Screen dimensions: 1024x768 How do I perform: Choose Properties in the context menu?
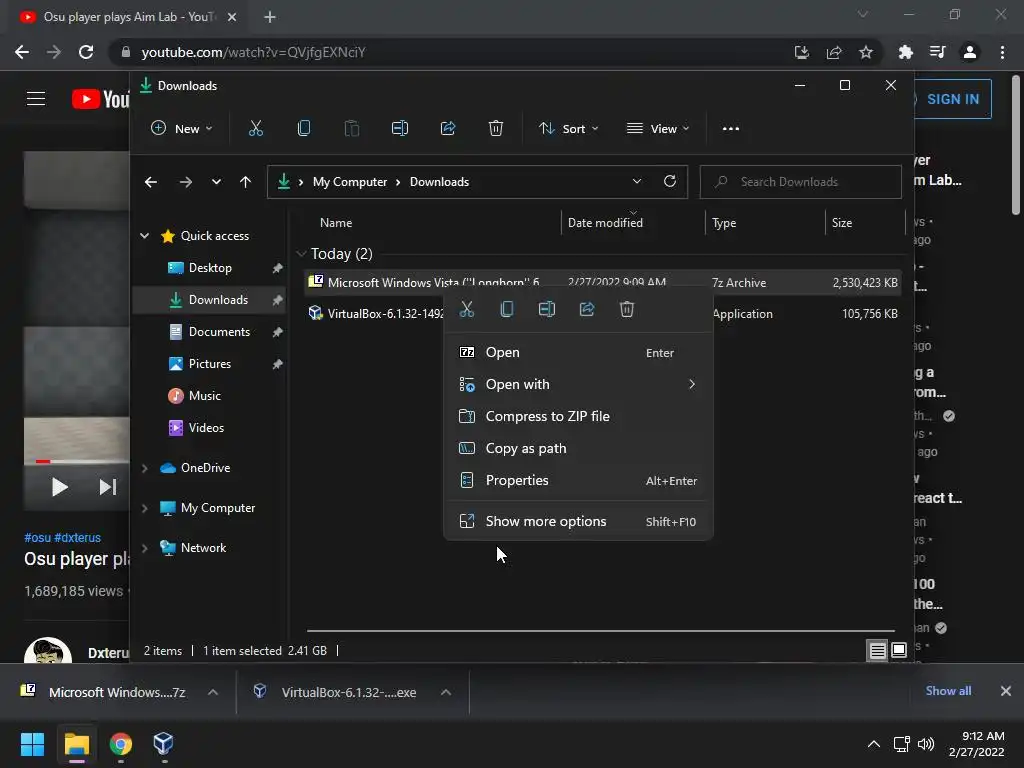(578, 481)
